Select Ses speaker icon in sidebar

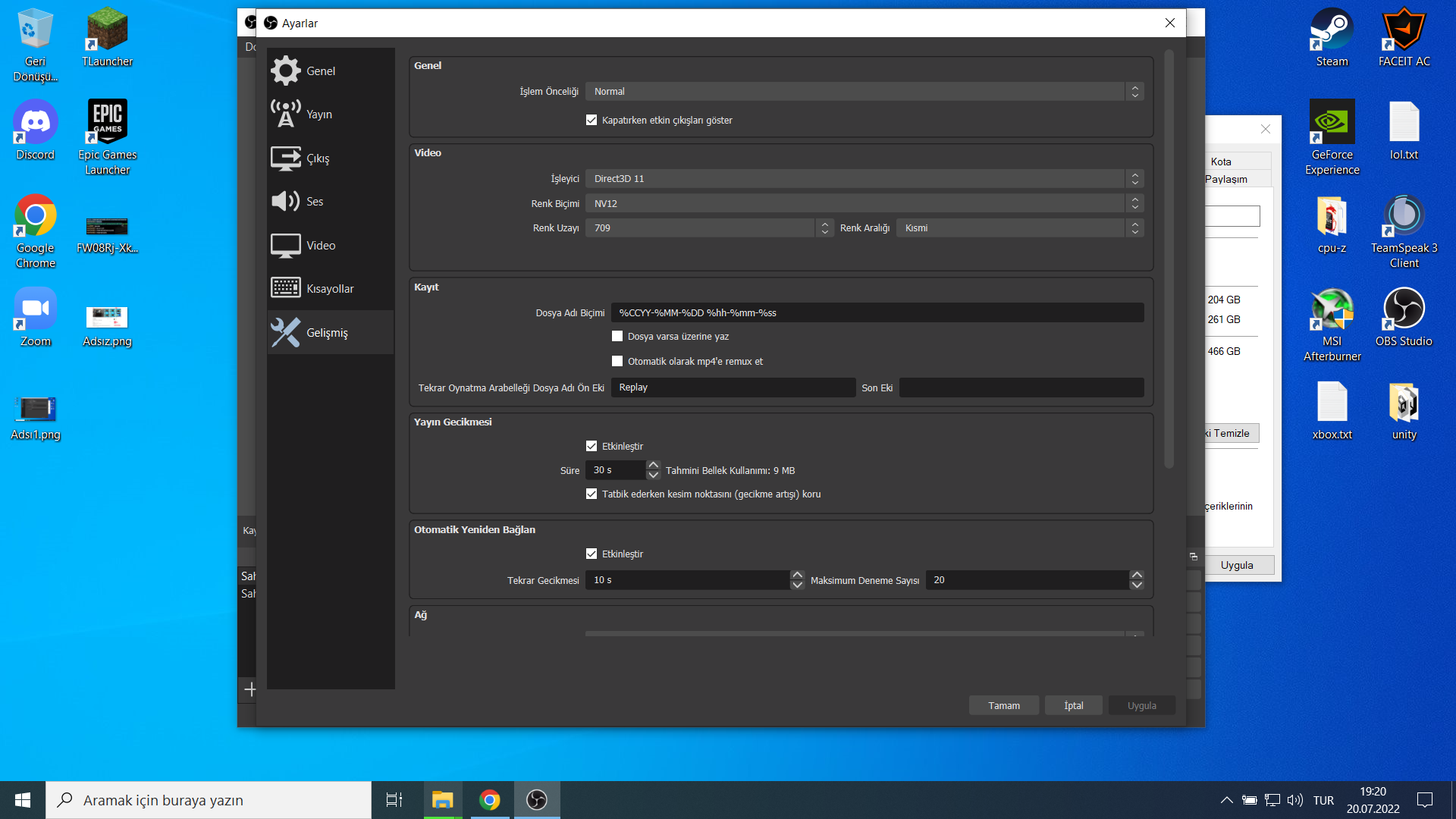[286, 201]
